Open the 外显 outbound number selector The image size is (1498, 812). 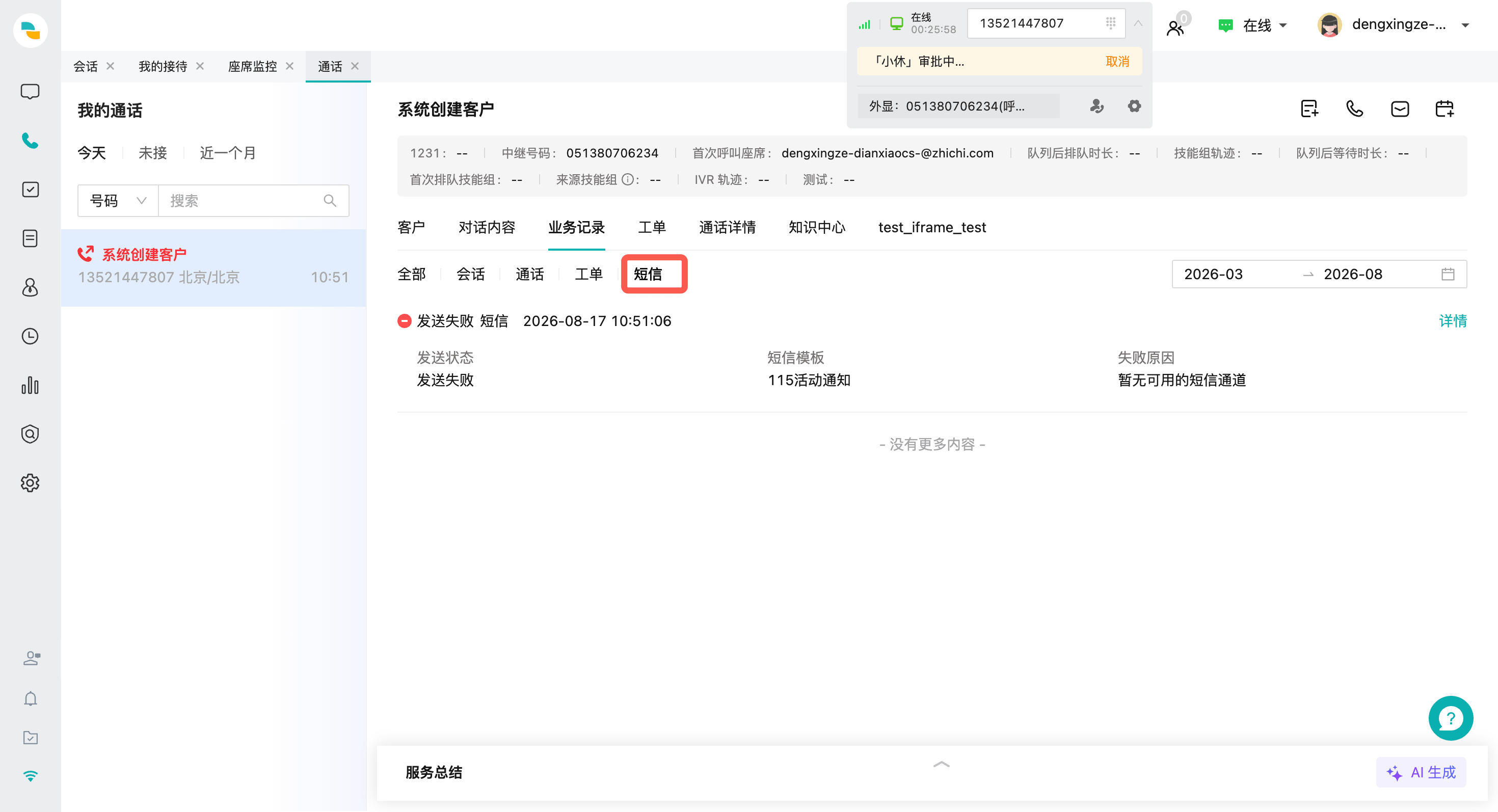tap(958, 106)
